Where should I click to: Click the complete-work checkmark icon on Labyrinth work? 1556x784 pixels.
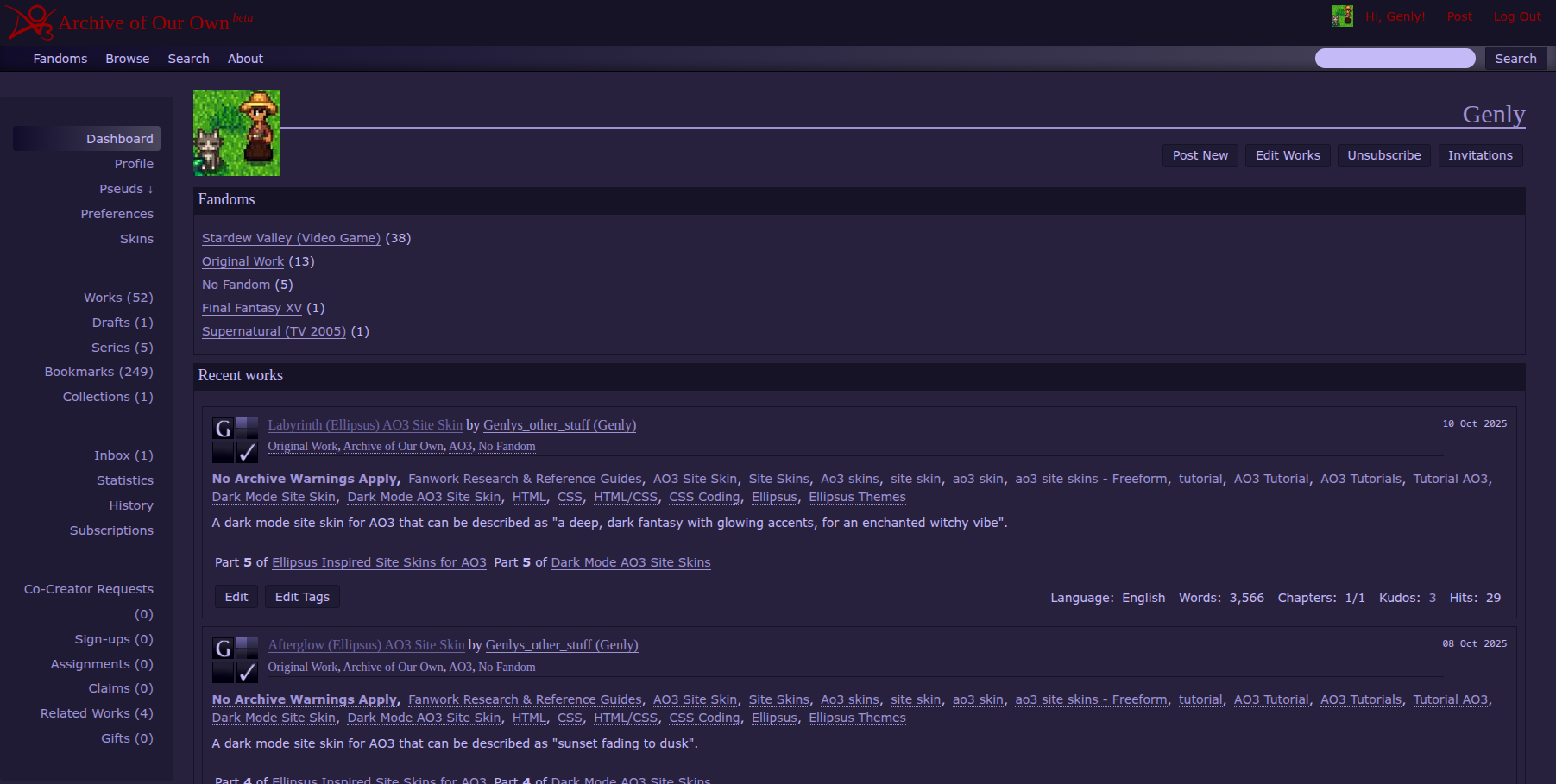[248, 453]
